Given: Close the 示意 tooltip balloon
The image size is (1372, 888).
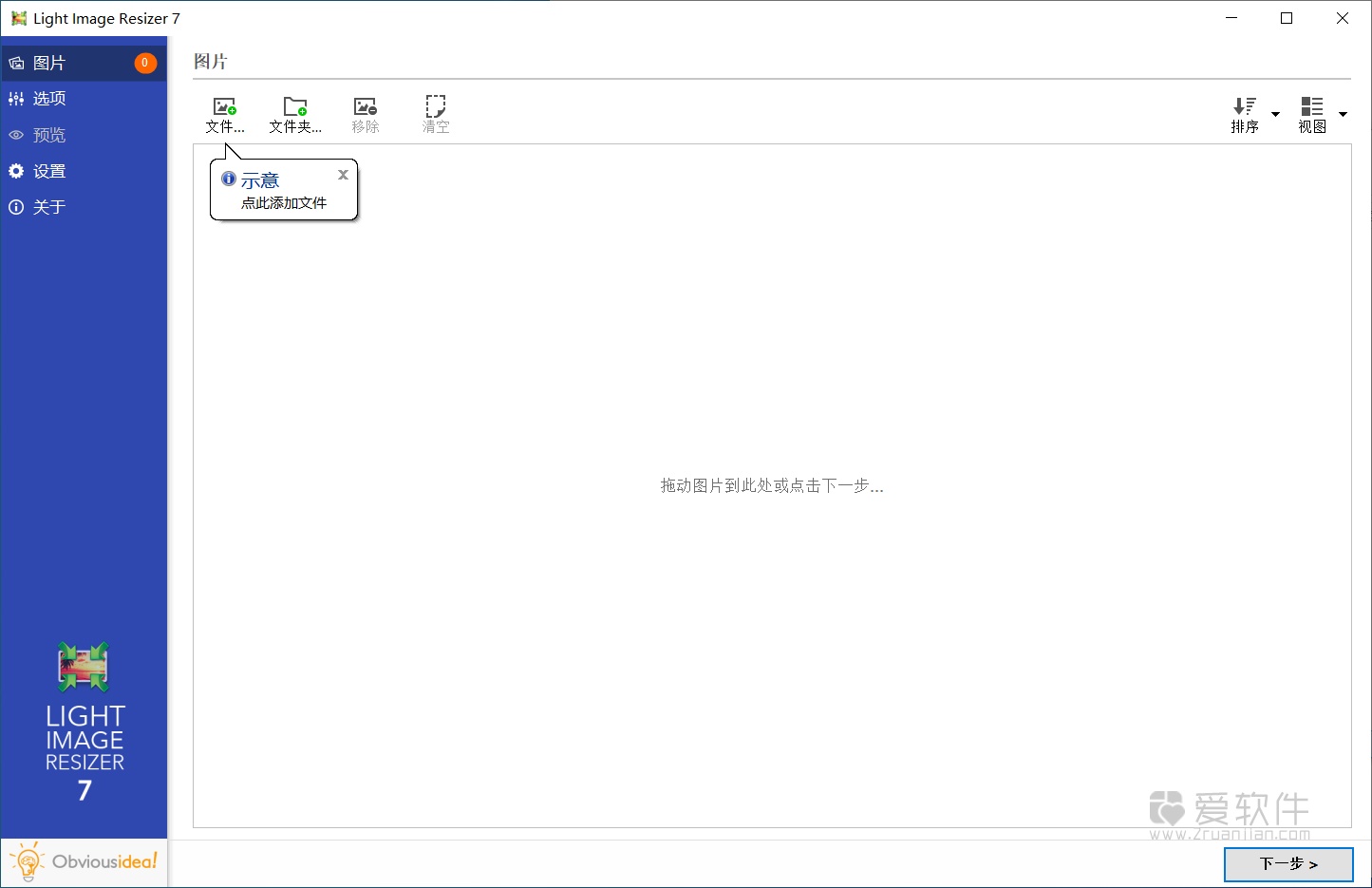Looking at the screenshot, I should (x=344, y=175).
